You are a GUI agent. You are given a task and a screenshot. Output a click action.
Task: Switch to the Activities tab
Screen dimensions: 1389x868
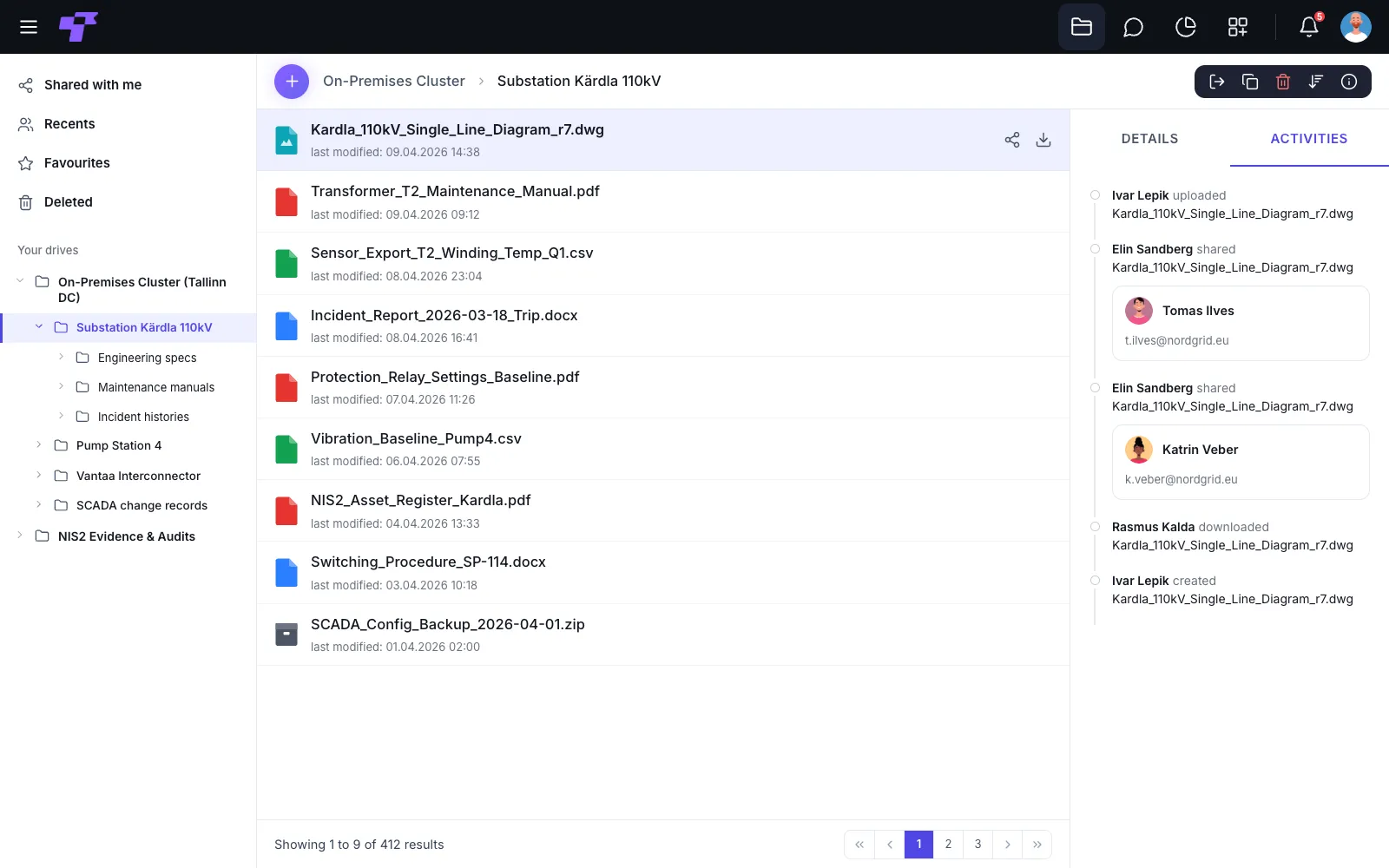[x=1309, y=139]
